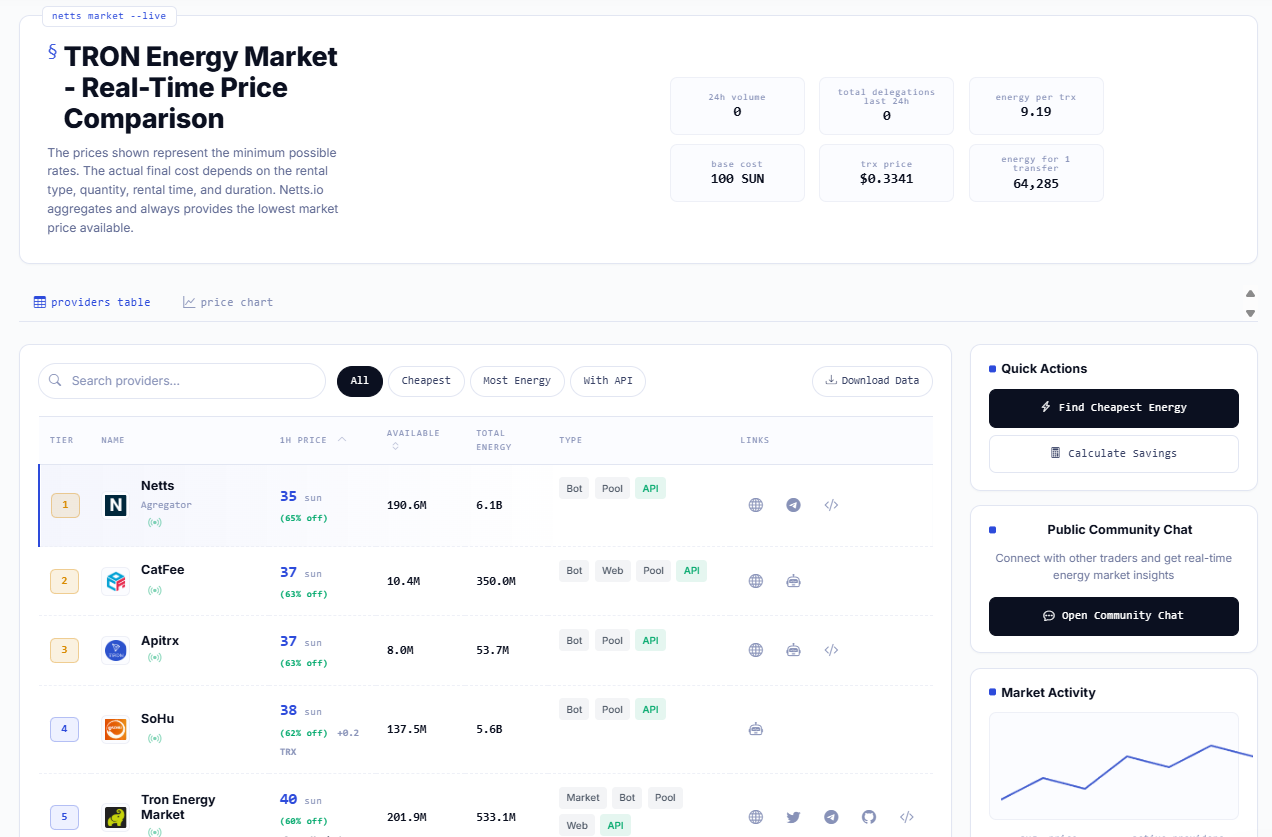Click the Netts API code icon
The height and width of the screenshot is (837, 1272).
tap(831, 505)
